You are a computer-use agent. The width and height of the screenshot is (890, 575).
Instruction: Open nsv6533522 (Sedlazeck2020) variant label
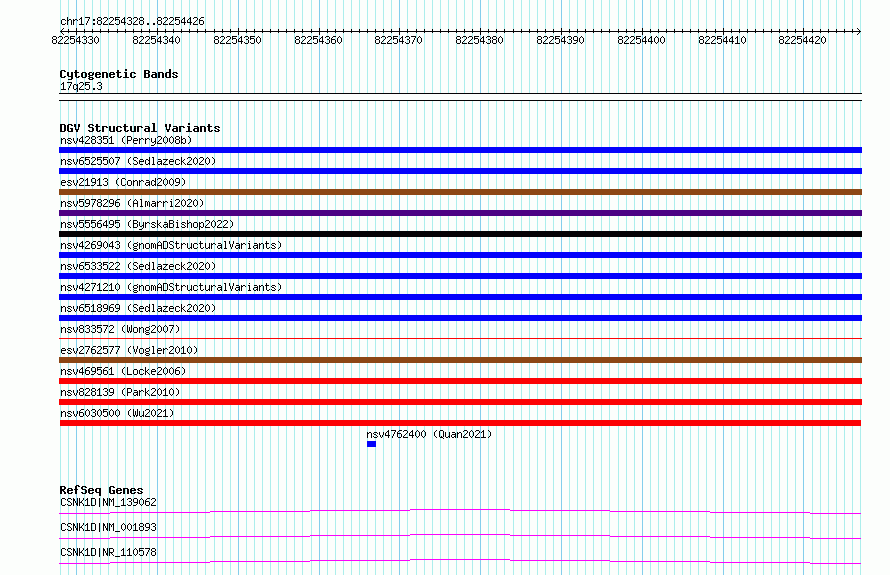coord(138,266)
